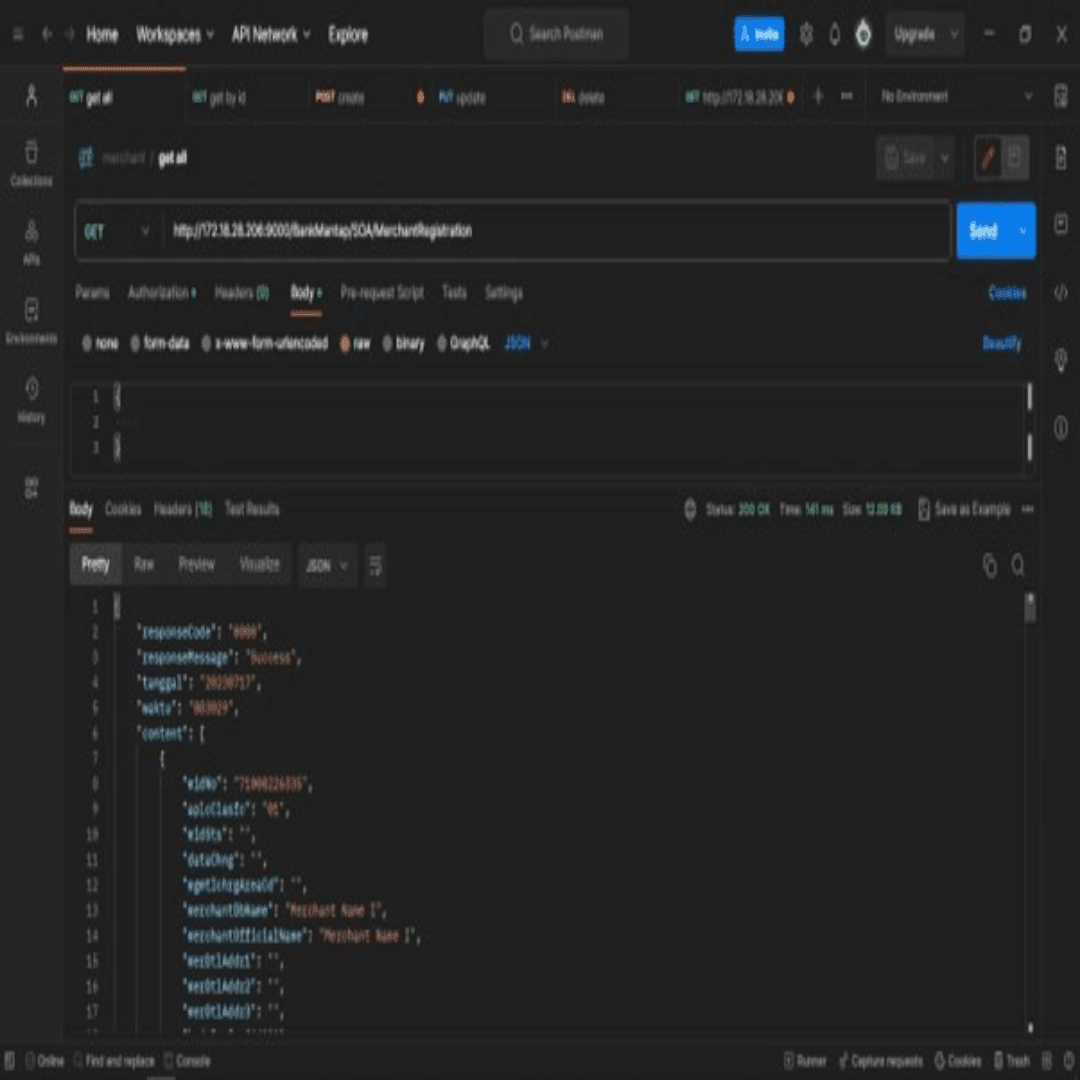Open the code snippet panel icon
The image size is (1080, 1080).
1061,293
